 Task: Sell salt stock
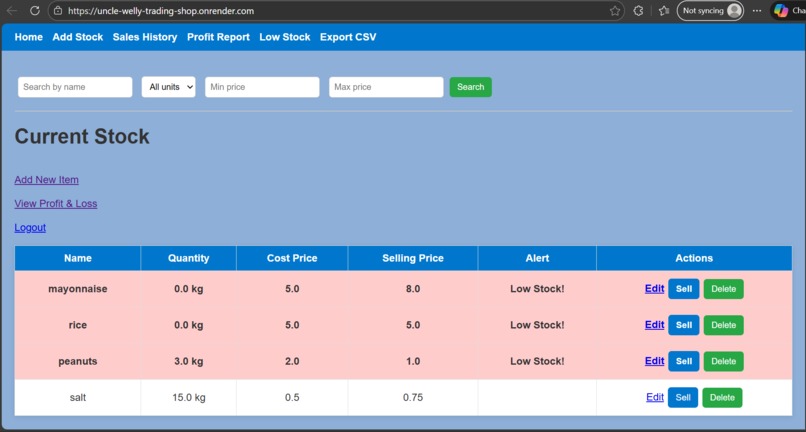(683, 398)
